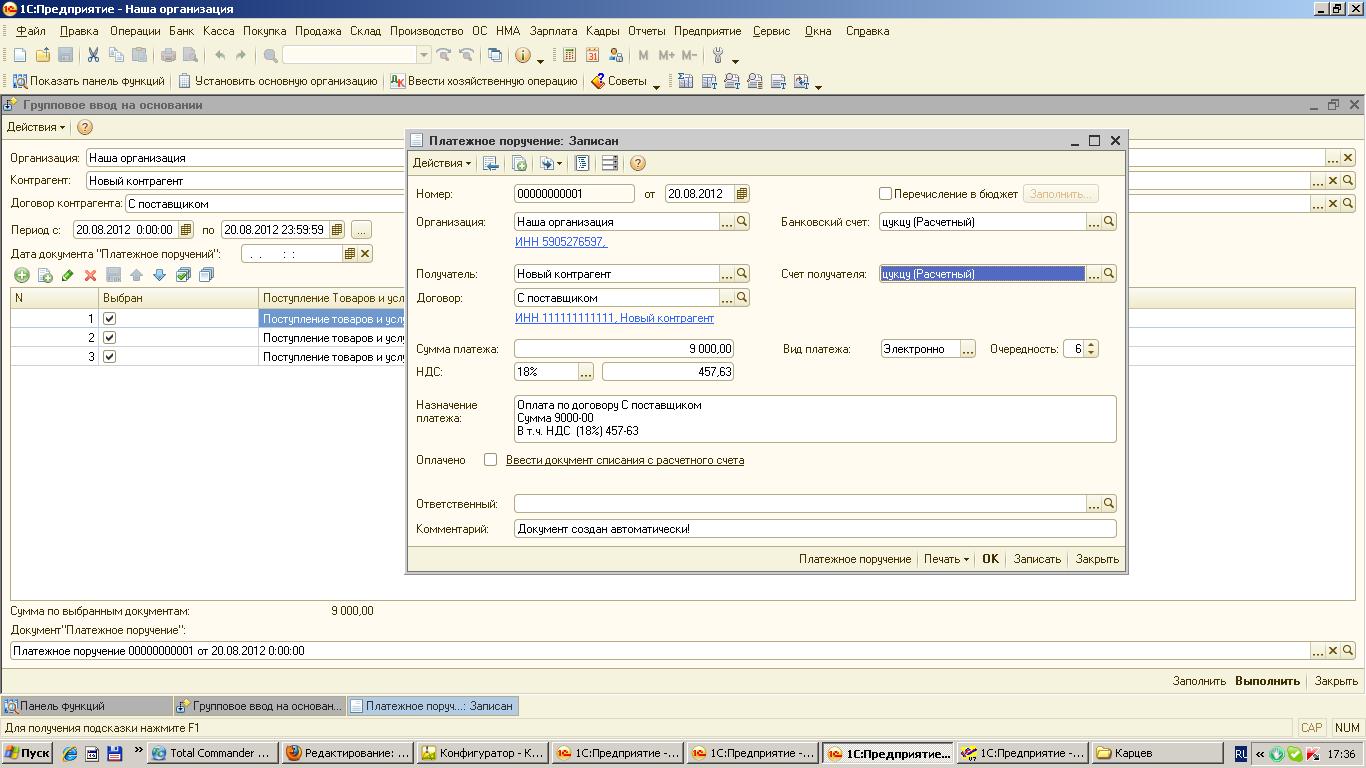The image size is (1366, 768).
Task: Open calendar for Период с start date
Action: (x=186, y=230)
